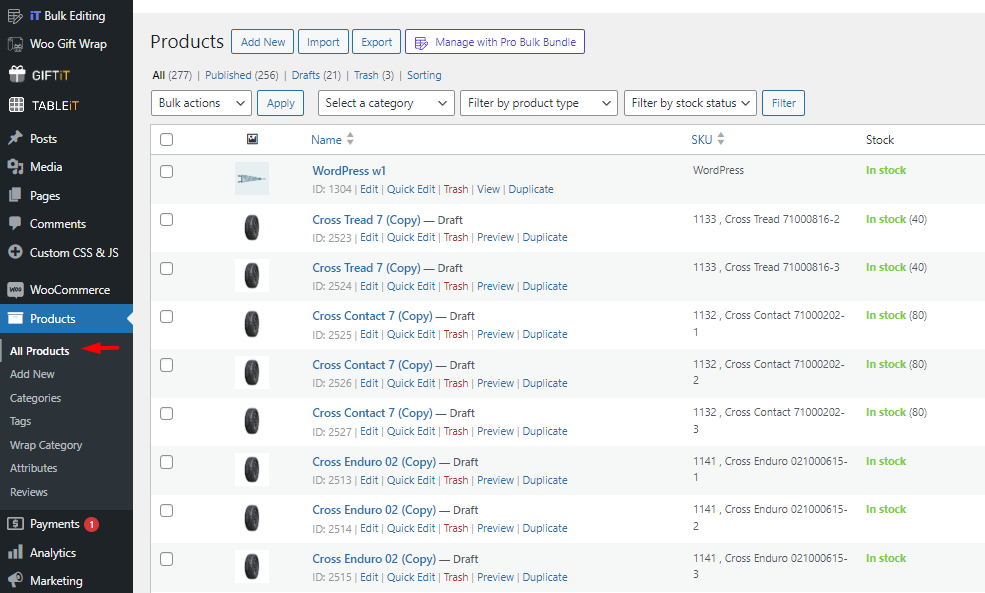Click the Add New product button

click(262, 41)
